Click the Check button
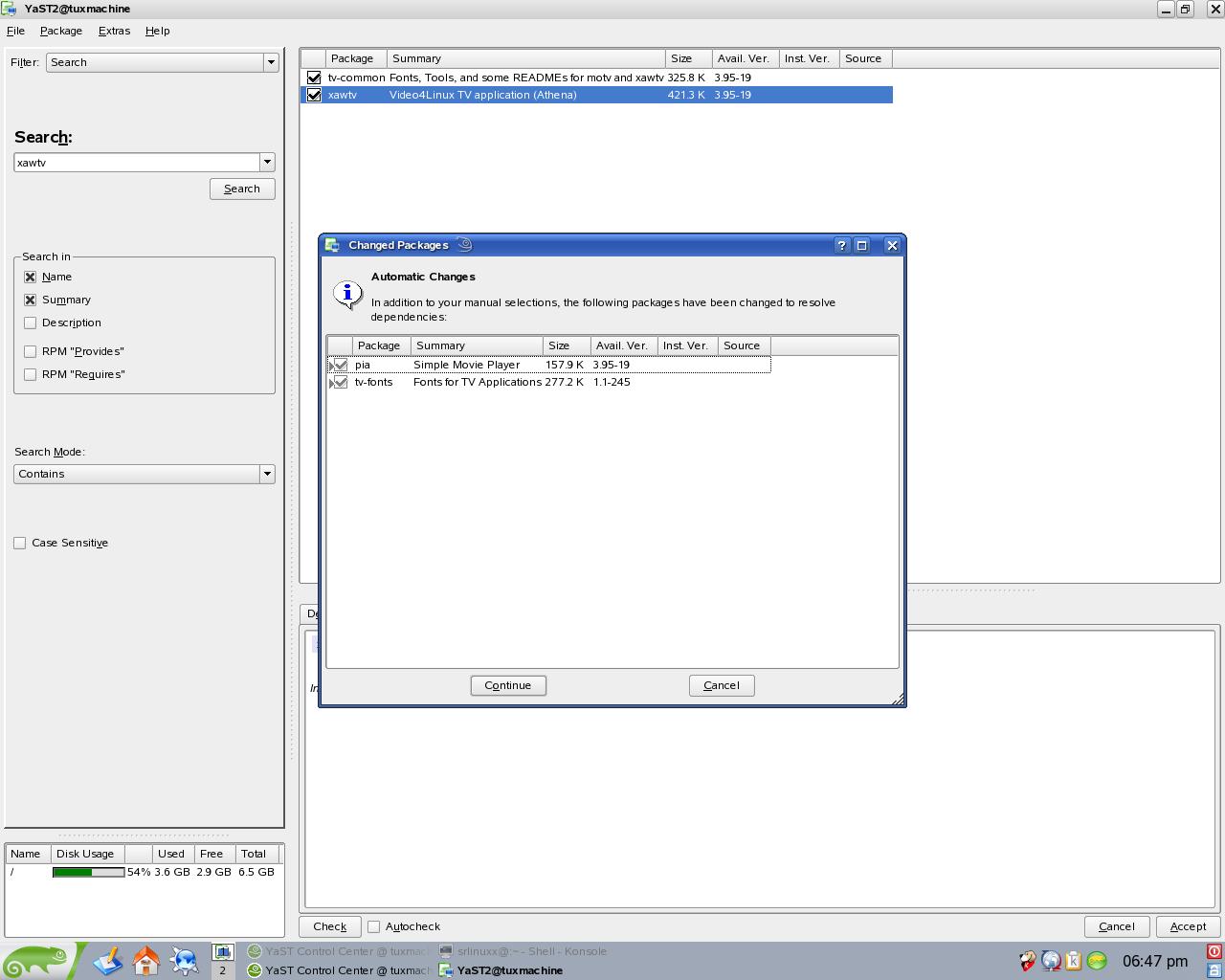 330,926
